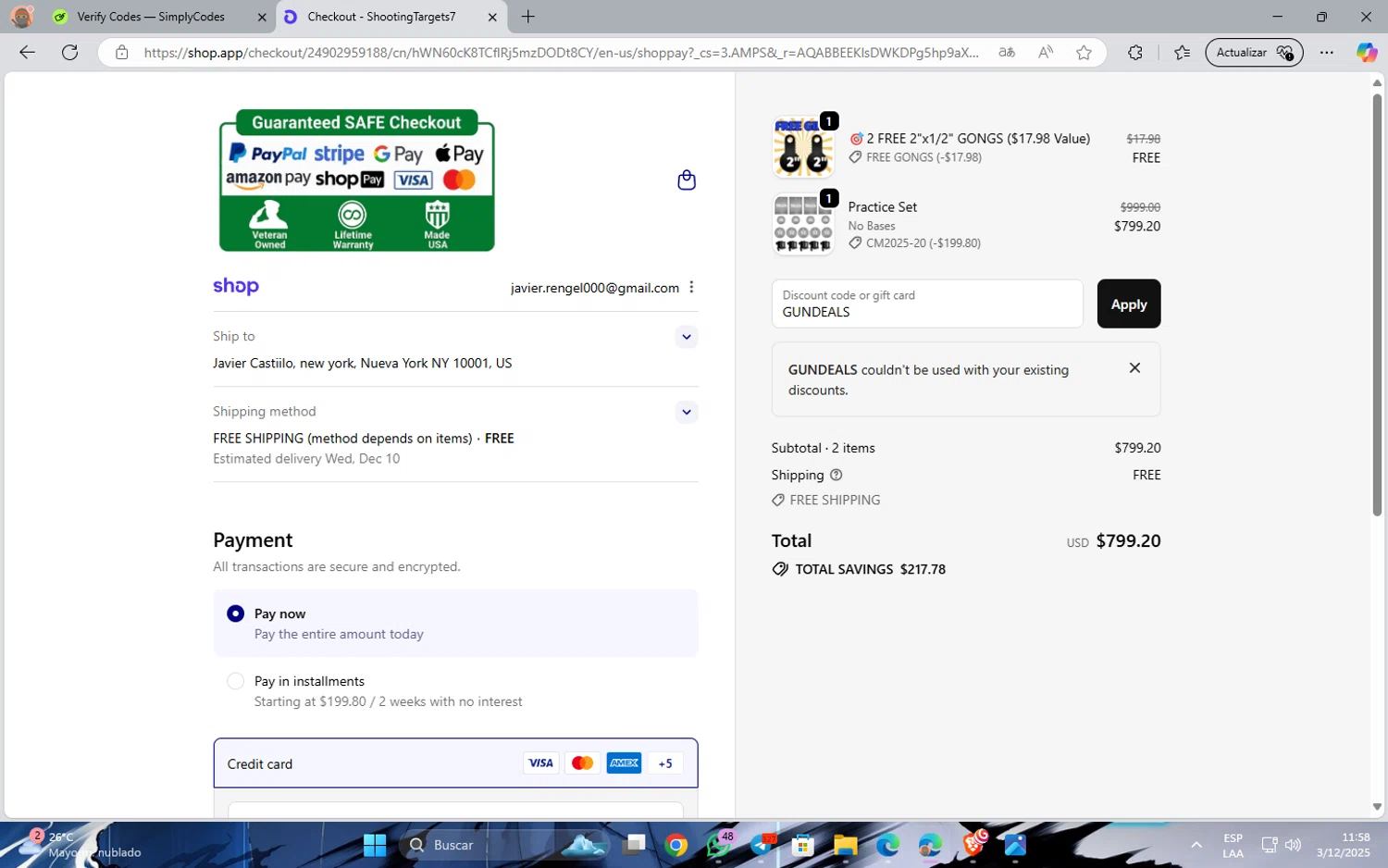This screenshot has width=1388, height=868.
Task: Open WhatsApp from the taskbar
Action: coord(719,845)
